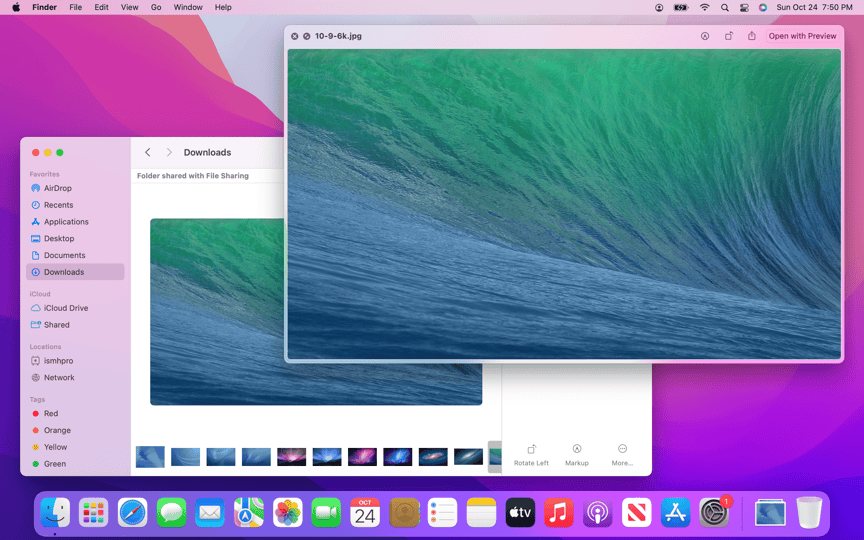The height and width of the screenshot is (540, 864).
Task: Open Safari in the Dock
Action: (132, 512)
